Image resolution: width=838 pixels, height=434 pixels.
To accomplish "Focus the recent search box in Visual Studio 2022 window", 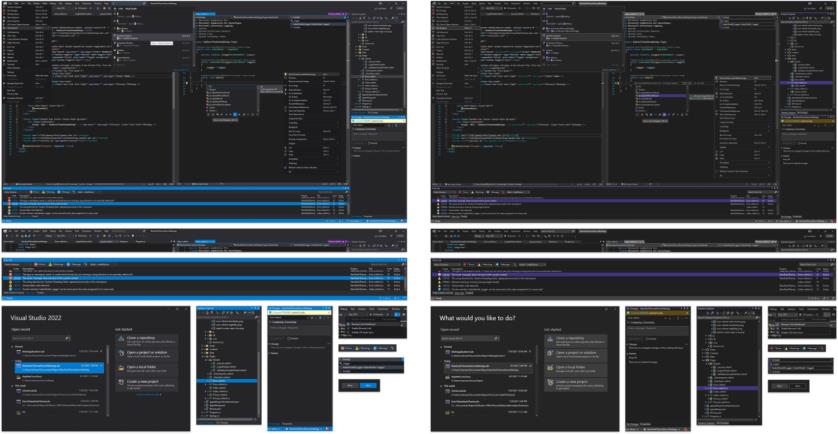I will point(41,338).
